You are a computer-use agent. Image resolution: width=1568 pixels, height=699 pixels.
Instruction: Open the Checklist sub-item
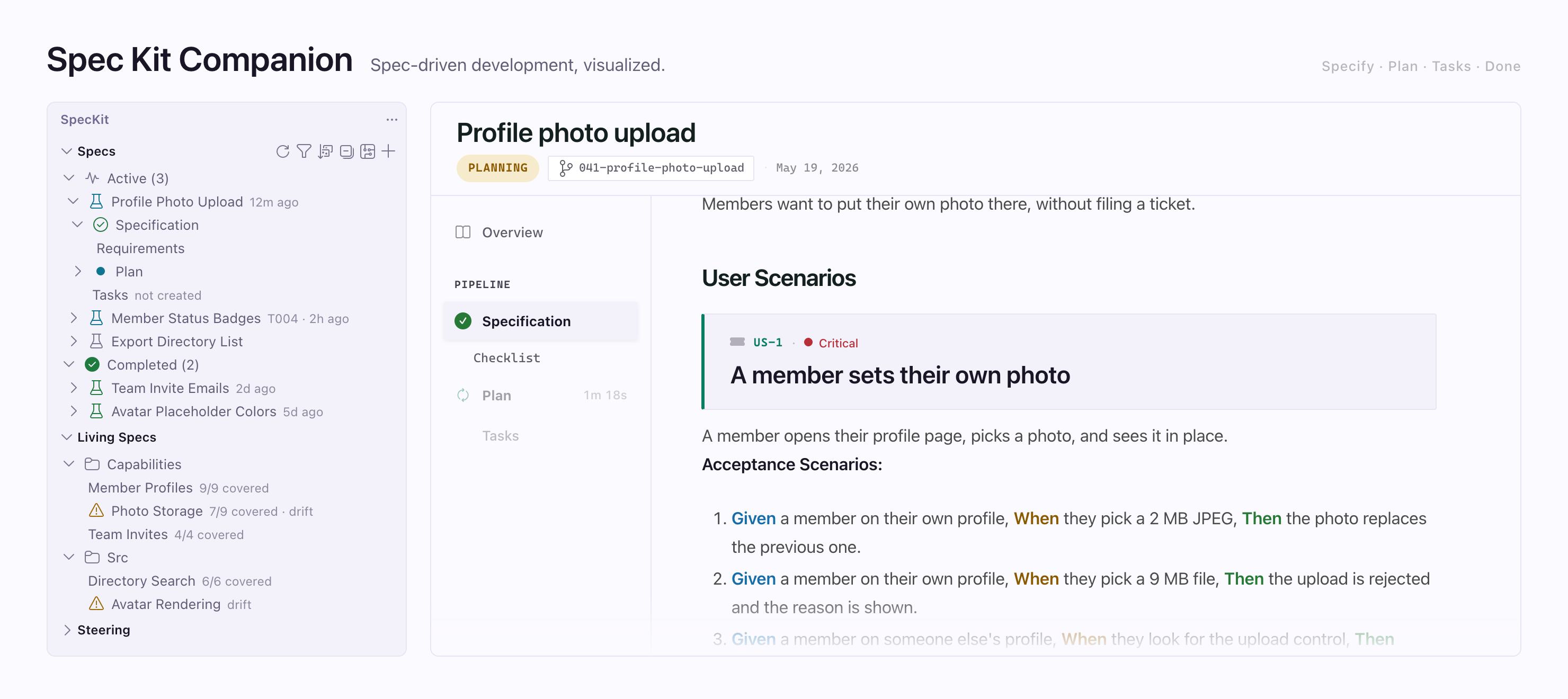coord(506,358)
